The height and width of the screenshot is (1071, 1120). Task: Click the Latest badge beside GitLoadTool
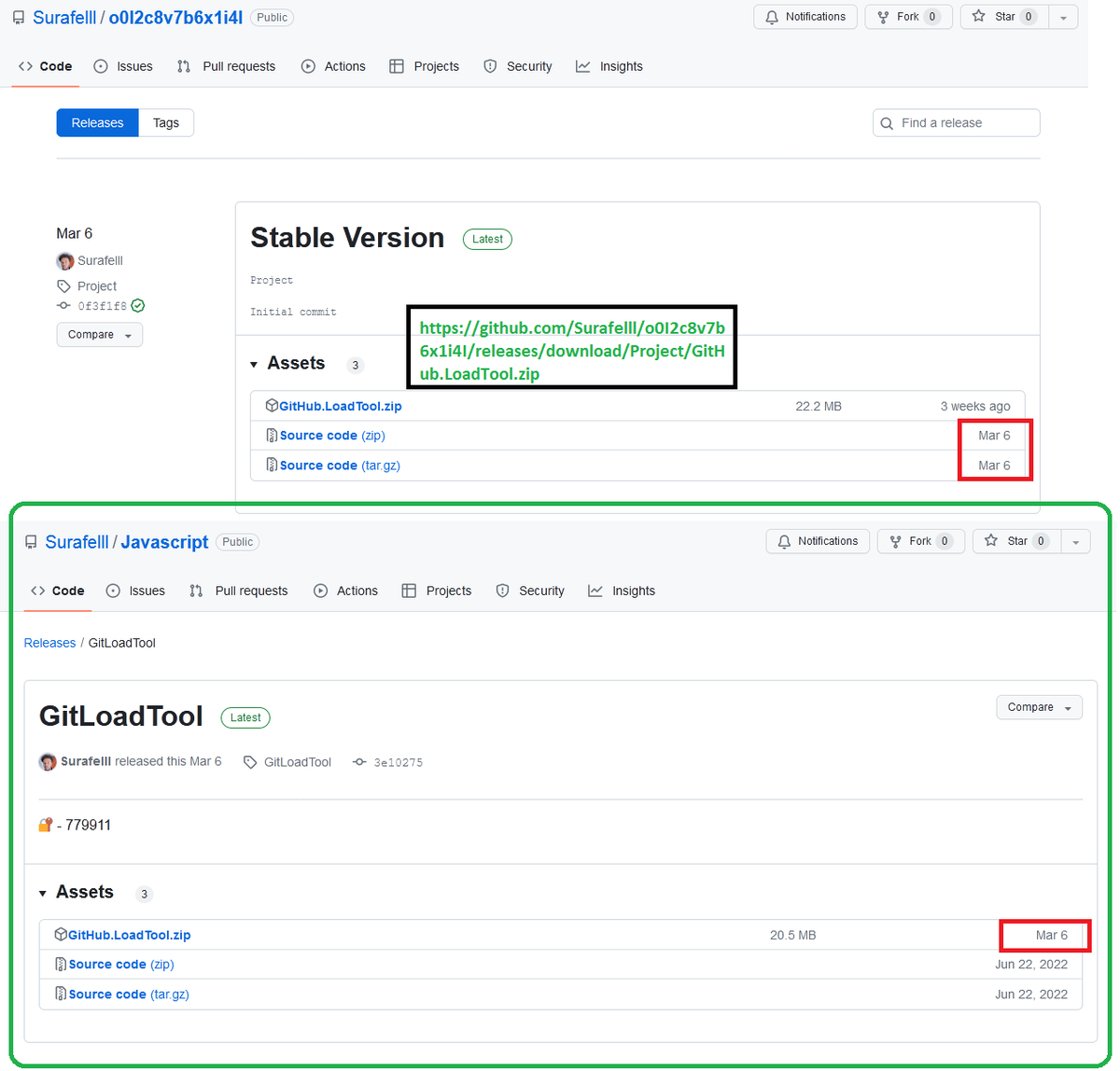pyautogui.click(x=245, y=717)
